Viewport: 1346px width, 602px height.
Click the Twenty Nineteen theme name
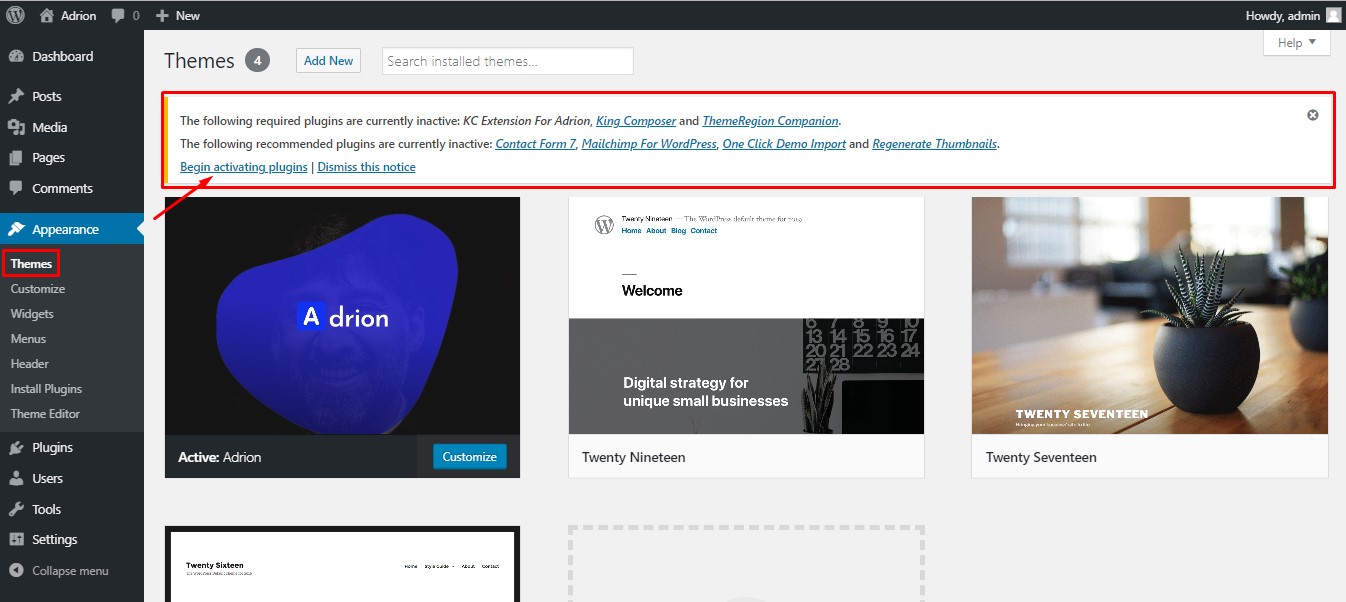tap(633, 458)
